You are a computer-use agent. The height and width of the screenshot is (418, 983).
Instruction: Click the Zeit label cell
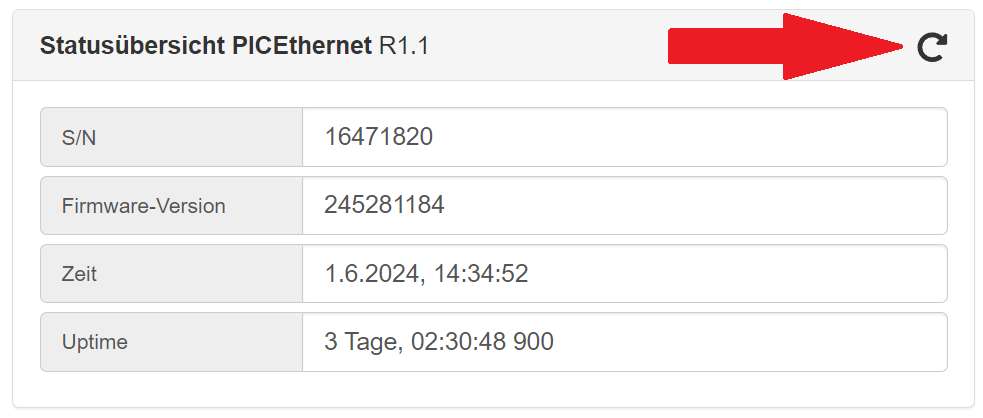click(x=171, y=273)
